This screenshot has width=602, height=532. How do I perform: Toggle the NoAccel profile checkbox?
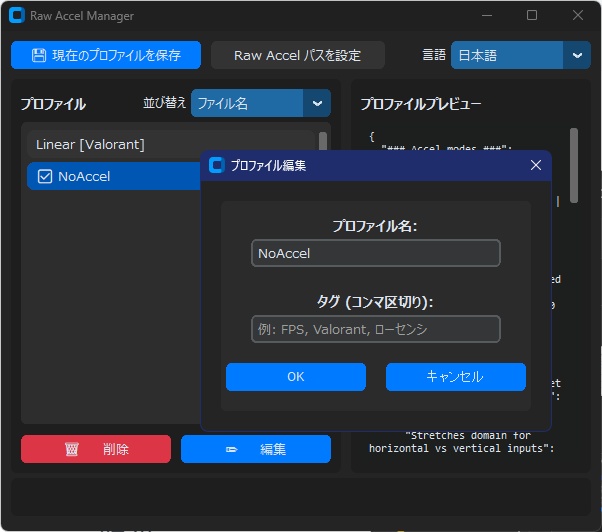pos(45,177)
